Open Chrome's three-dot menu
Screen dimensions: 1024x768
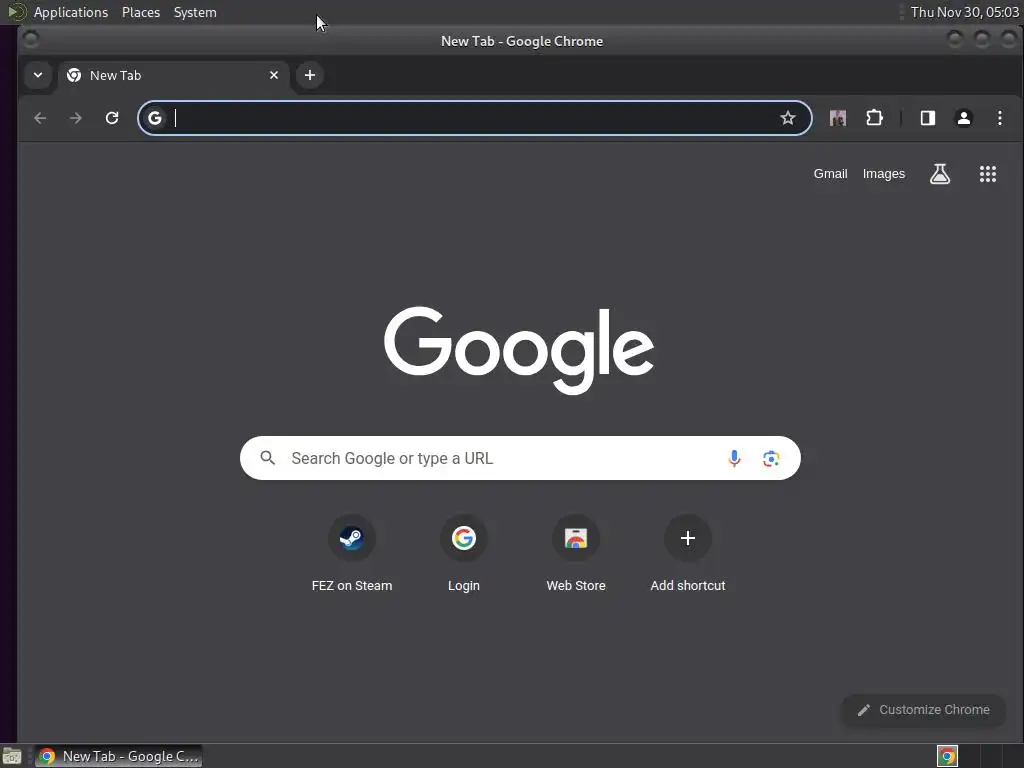1000,118
